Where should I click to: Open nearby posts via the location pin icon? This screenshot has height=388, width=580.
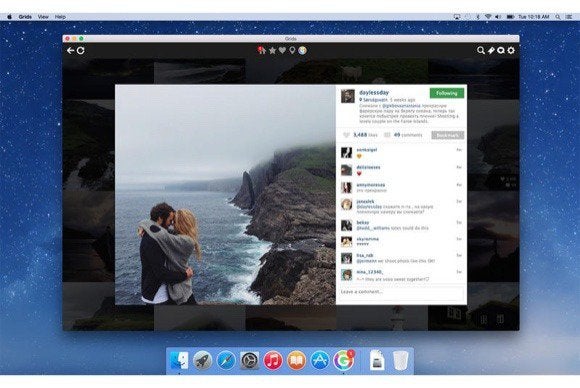point(292,50)
